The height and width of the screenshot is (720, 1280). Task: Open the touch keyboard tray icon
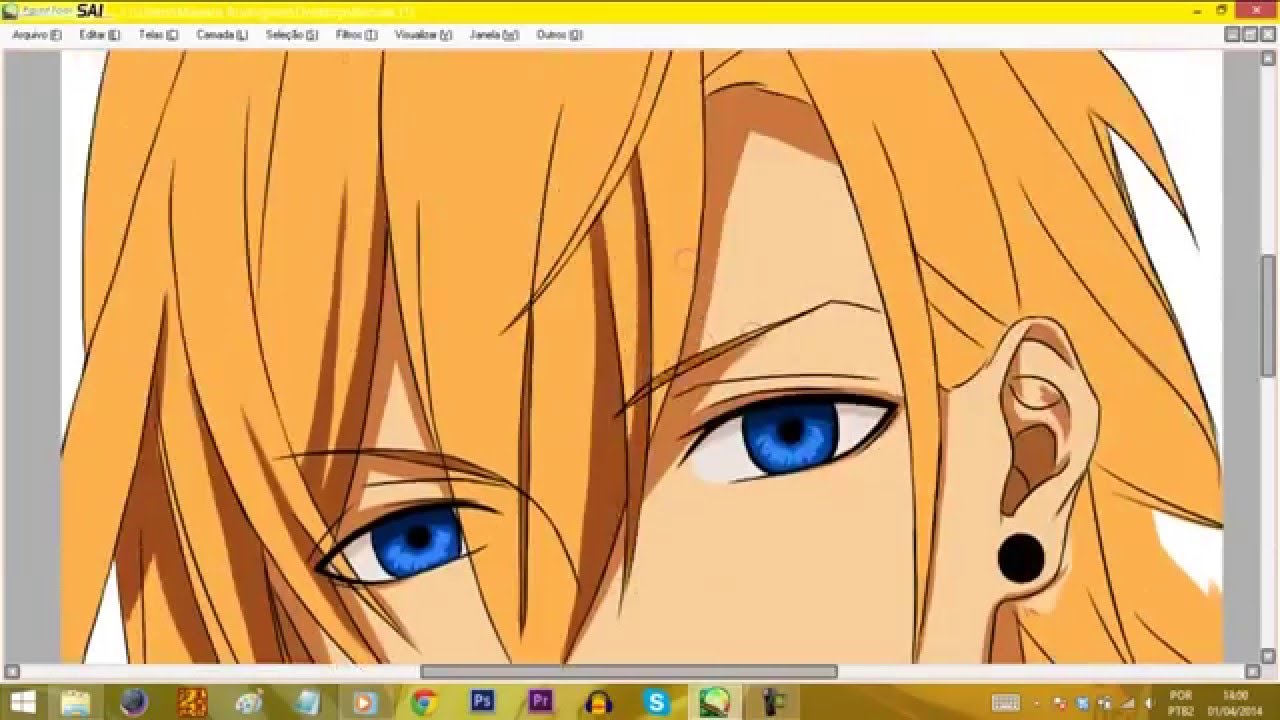coord(1005,703)
